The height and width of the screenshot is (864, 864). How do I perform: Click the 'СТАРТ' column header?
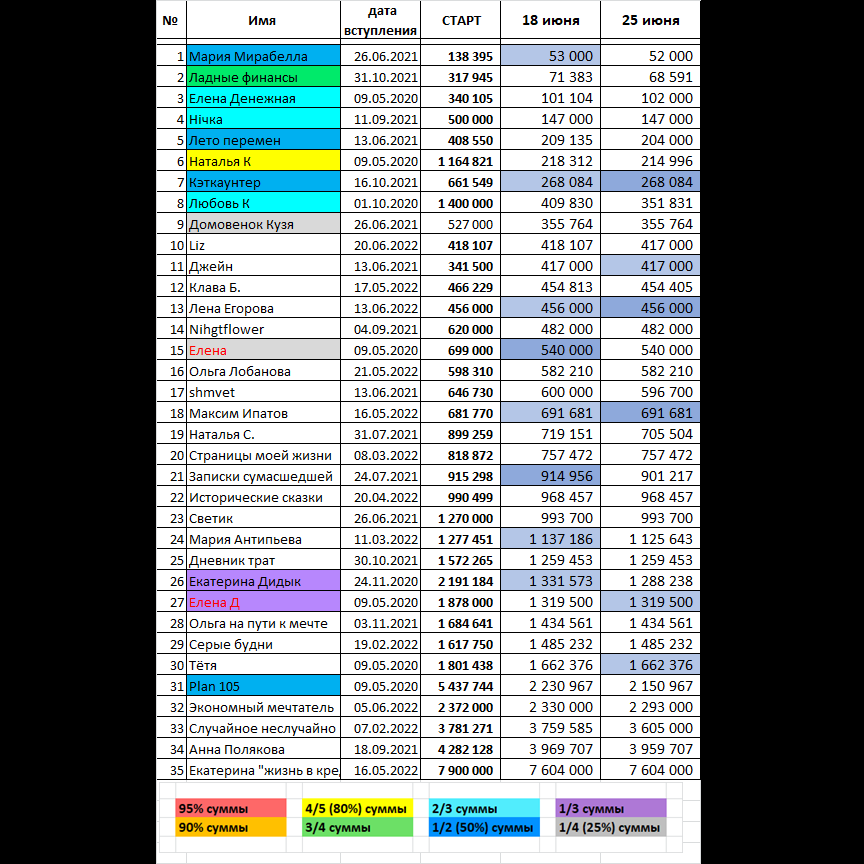tap(461, 20)
